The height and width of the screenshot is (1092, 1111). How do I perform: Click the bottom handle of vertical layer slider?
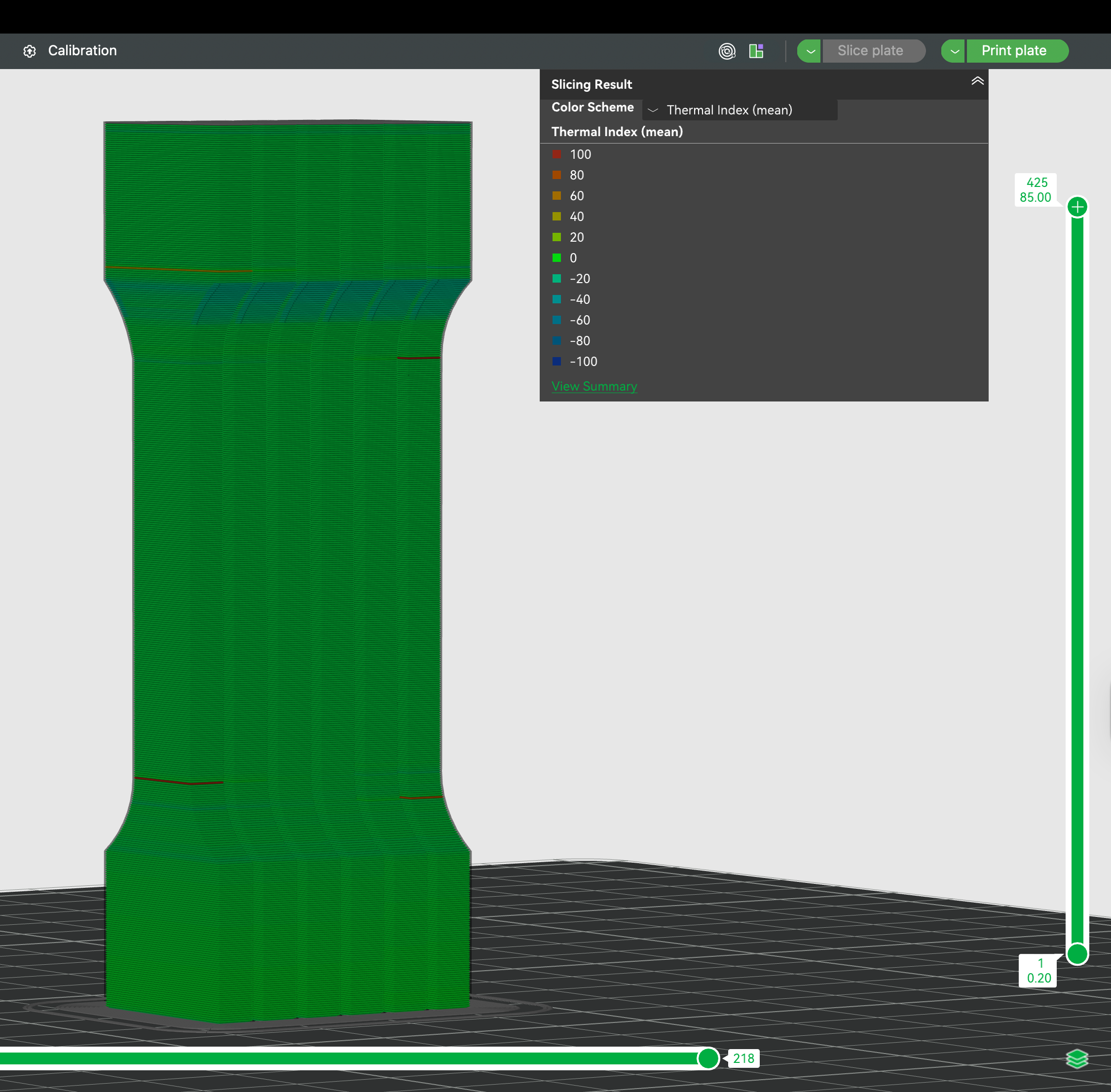pyautogui.click(x=1077, y=954)
